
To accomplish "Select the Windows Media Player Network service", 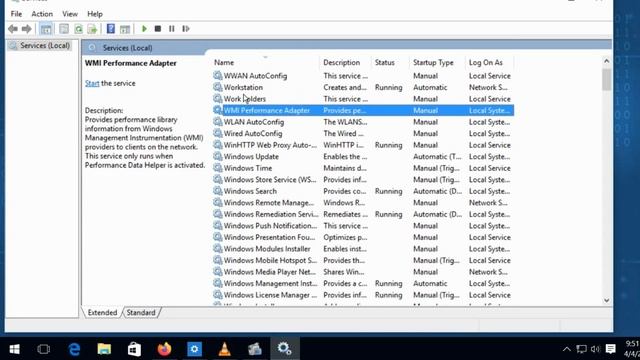I will (362, 272).
